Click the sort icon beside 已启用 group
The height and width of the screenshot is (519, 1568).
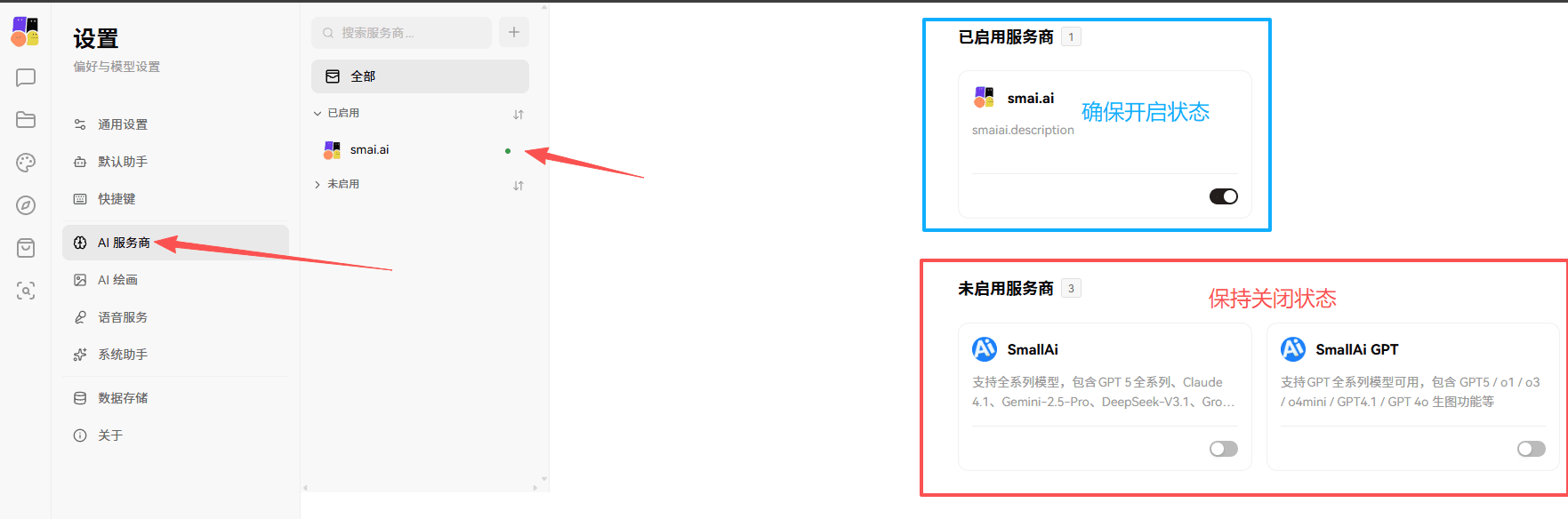click(519, 114)
